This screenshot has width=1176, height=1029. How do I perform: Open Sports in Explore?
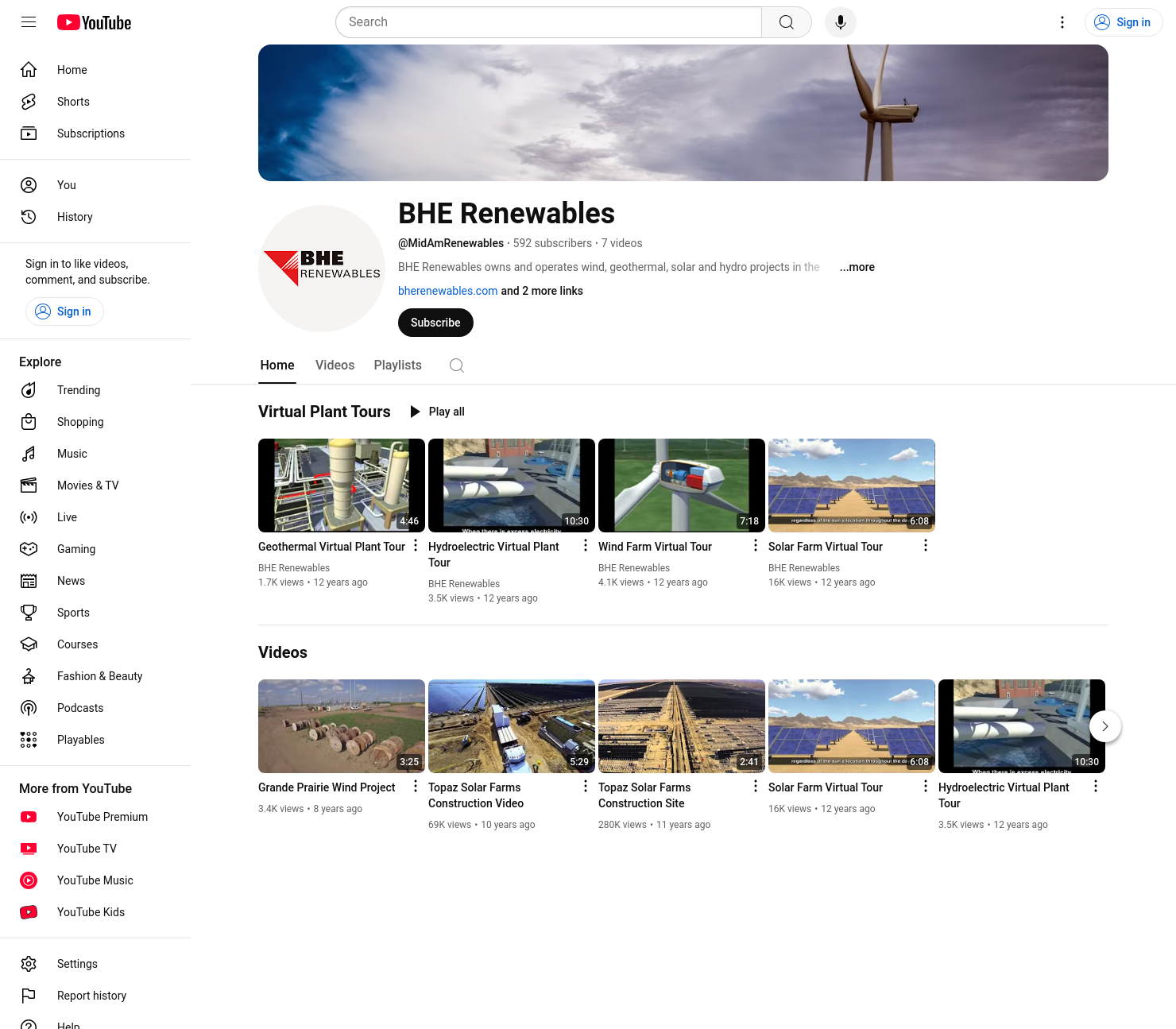tap(95, 613)
